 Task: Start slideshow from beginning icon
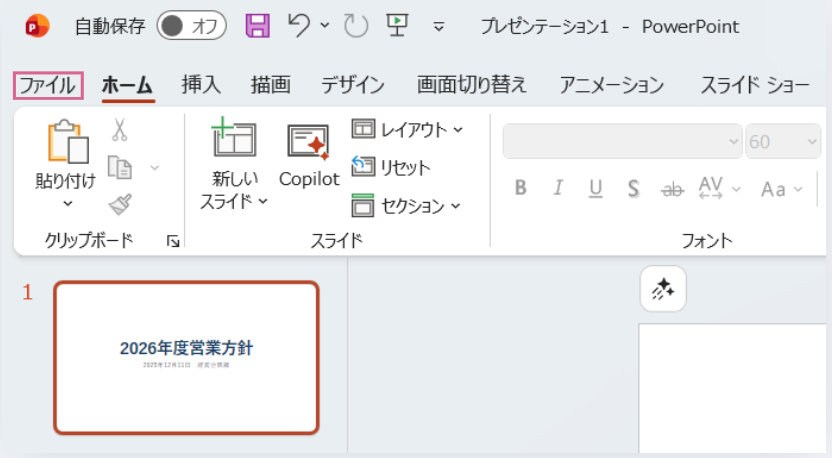(x=396, y=26)
